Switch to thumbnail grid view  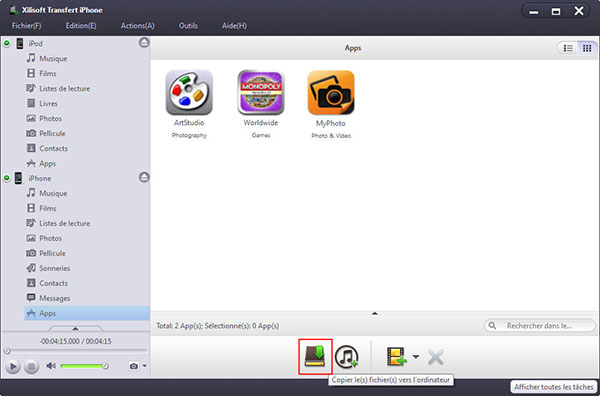[587, 48]
